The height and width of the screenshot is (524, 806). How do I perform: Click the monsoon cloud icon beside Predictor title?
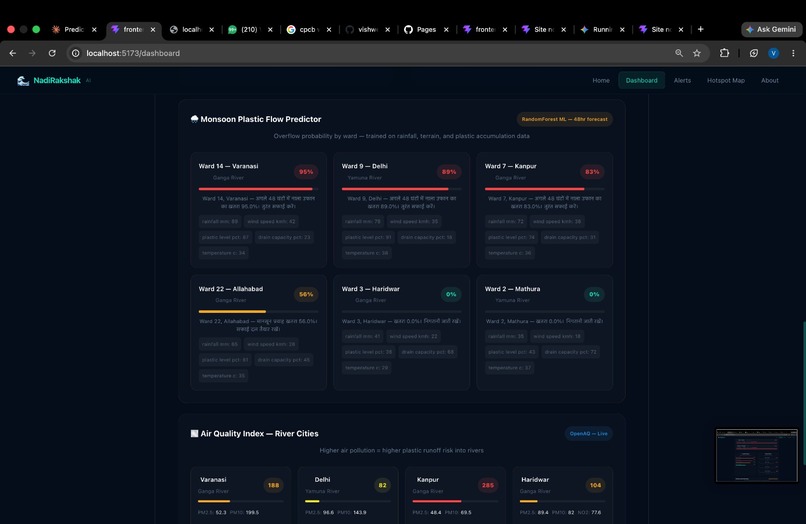click(194, 119)
